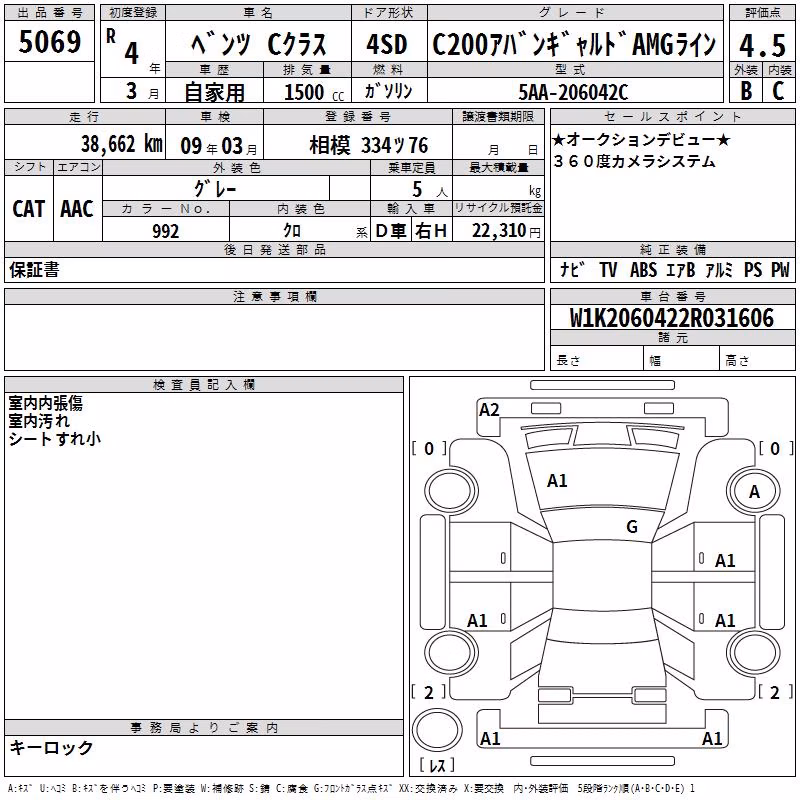Select the model code 5AA-206042C
Viewport: 800px width, 800px height.
573,92
